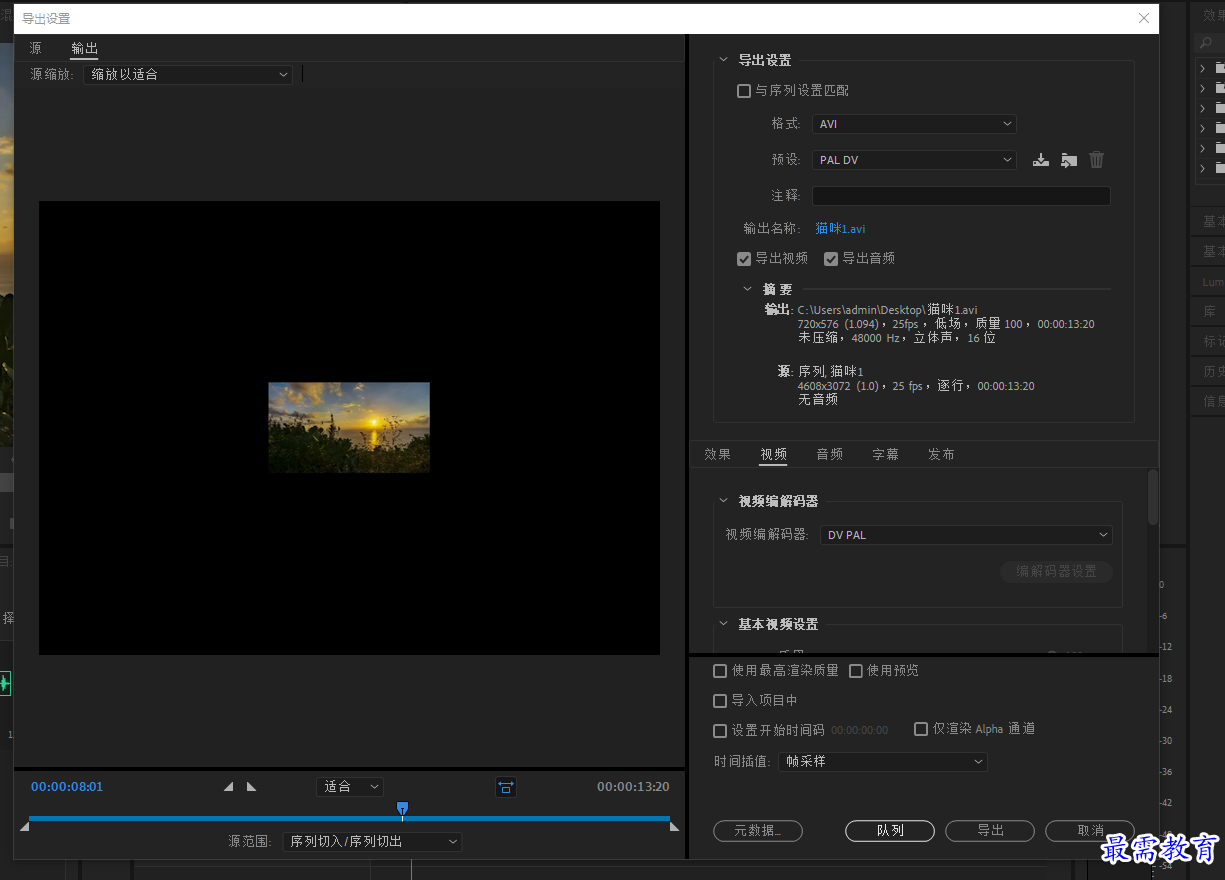Click the set out point triangle
This screenshot has height=880, width=1225.
[x=251, y=787]
